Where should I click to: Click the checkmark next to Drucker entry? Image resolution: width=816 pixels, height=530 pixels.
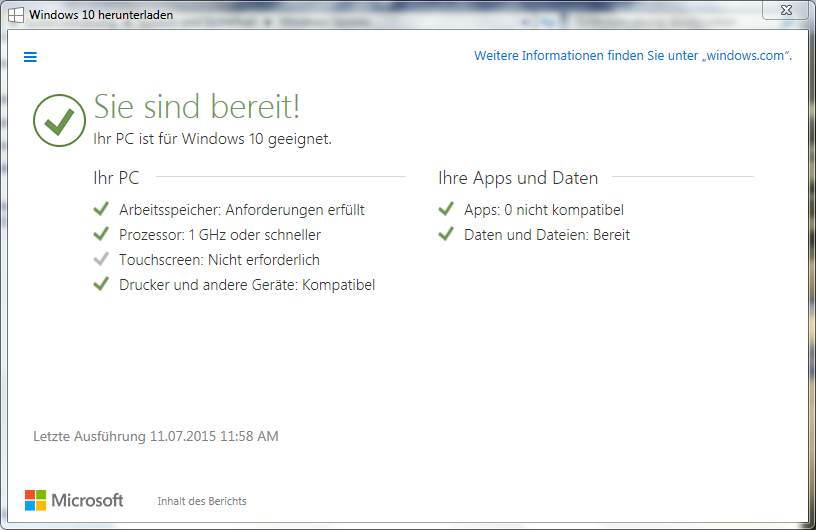(x=100, y=284)
